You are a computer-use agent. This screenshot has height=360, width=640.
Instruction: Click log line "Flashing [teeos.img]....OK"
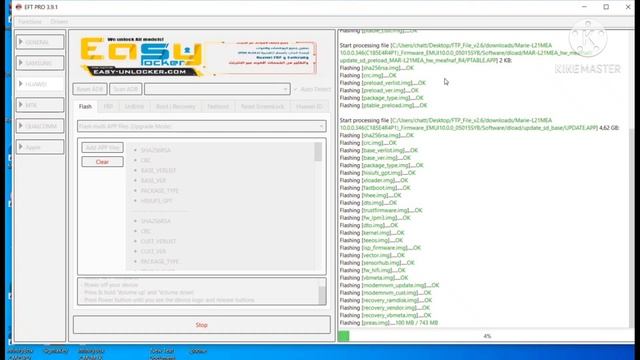(x=371, y=240)
